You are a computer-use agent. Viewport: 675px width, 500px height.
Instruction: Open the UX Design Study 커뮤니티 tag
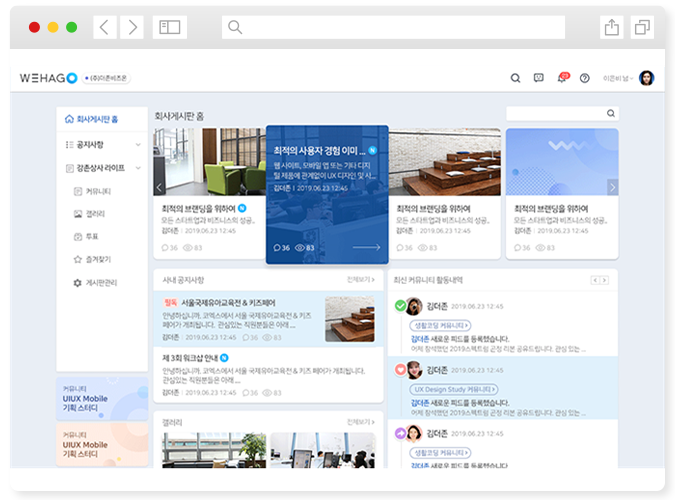(454, 389)
